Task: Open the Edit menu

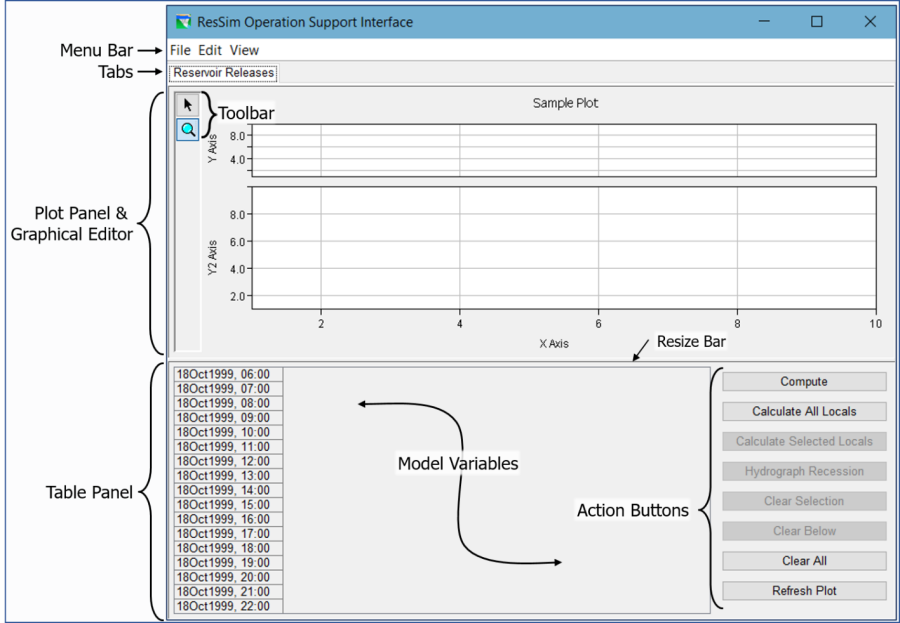Action: pyautogui.click(x=210, y=50)
